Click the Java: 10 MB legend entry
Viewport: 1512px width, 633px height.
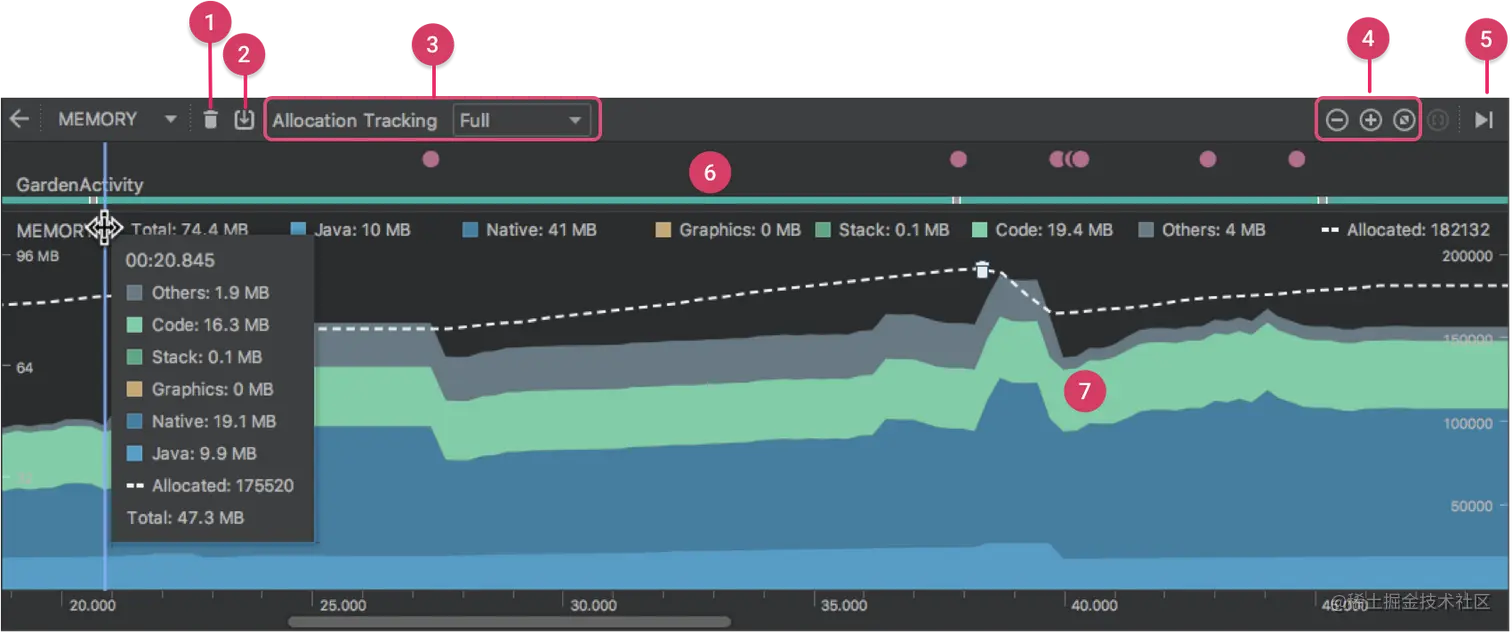[x=350, y=230]
